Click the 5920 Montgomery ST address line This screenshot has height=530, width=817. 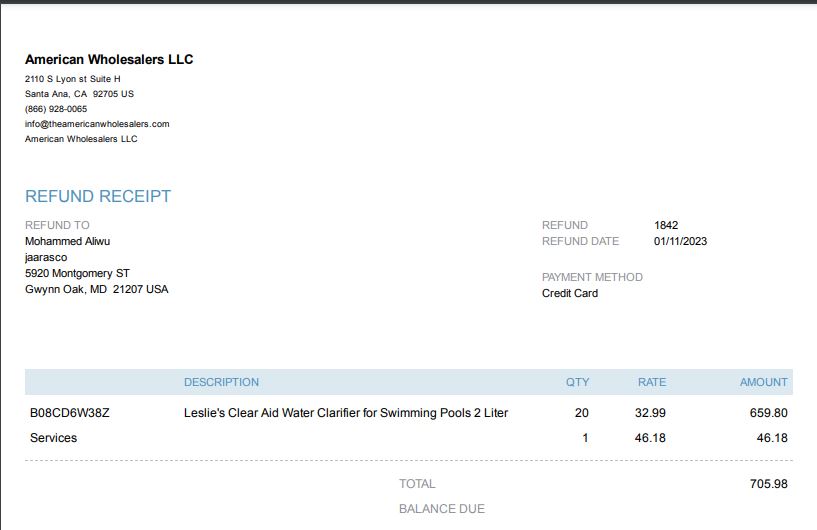coord(77,273)
